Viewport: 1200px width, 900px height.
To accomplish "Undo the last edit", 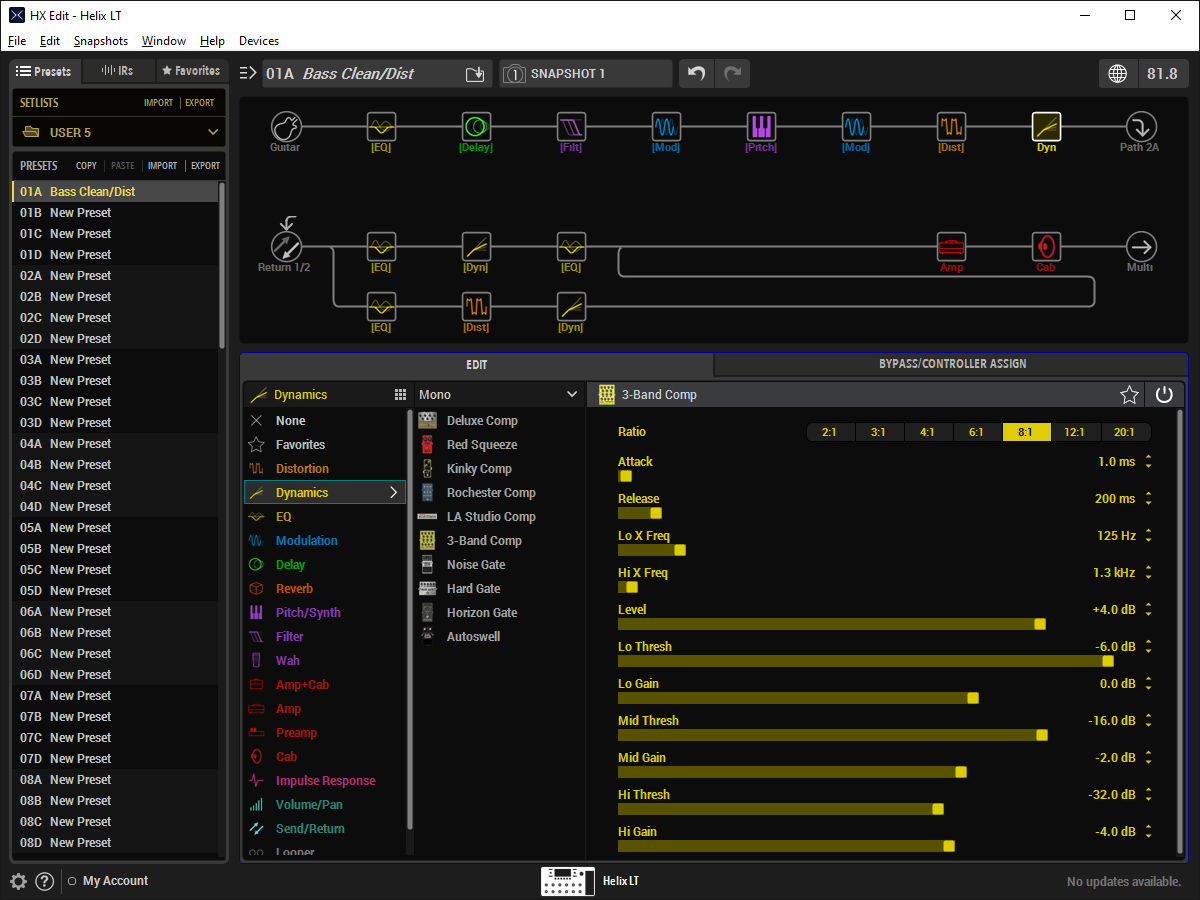I will 697,74.
